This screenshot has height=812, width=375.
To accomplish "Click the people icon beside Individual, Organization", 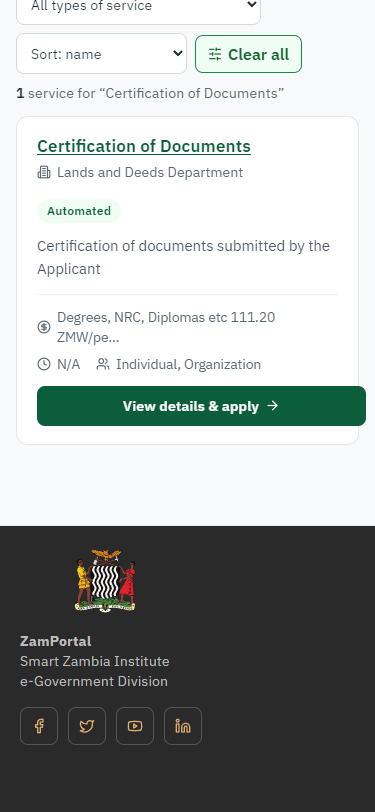I will point(103,365).
